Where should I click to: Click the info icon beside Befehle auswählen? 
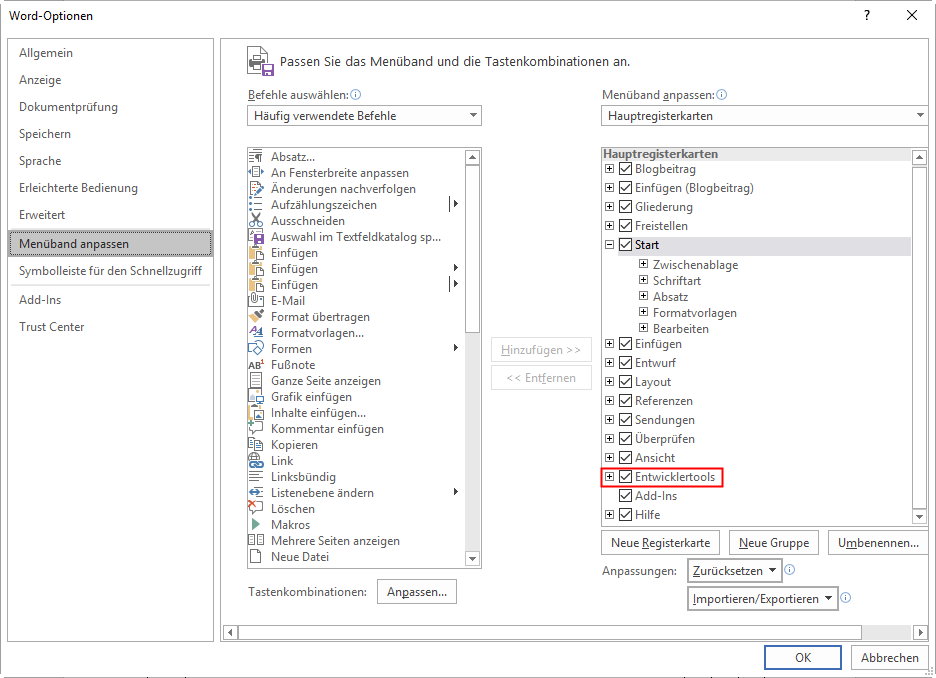point(356,94)
